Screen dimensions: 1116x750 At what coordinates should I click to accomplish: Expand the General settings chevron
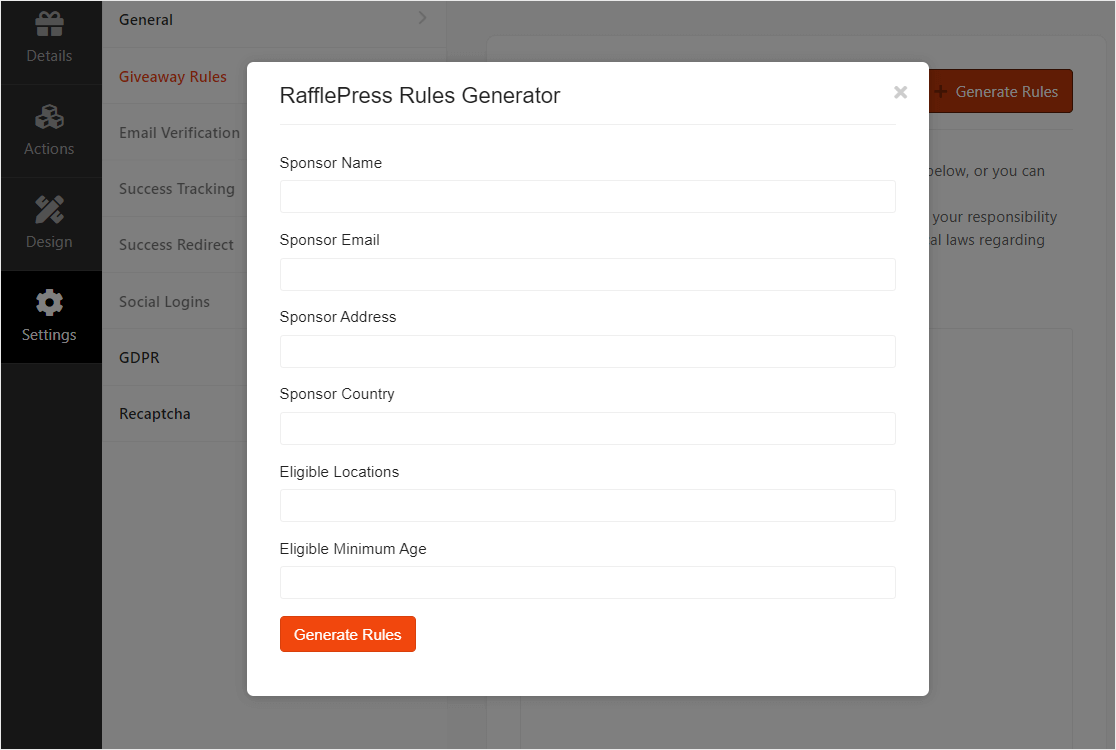tap(422, 18)
